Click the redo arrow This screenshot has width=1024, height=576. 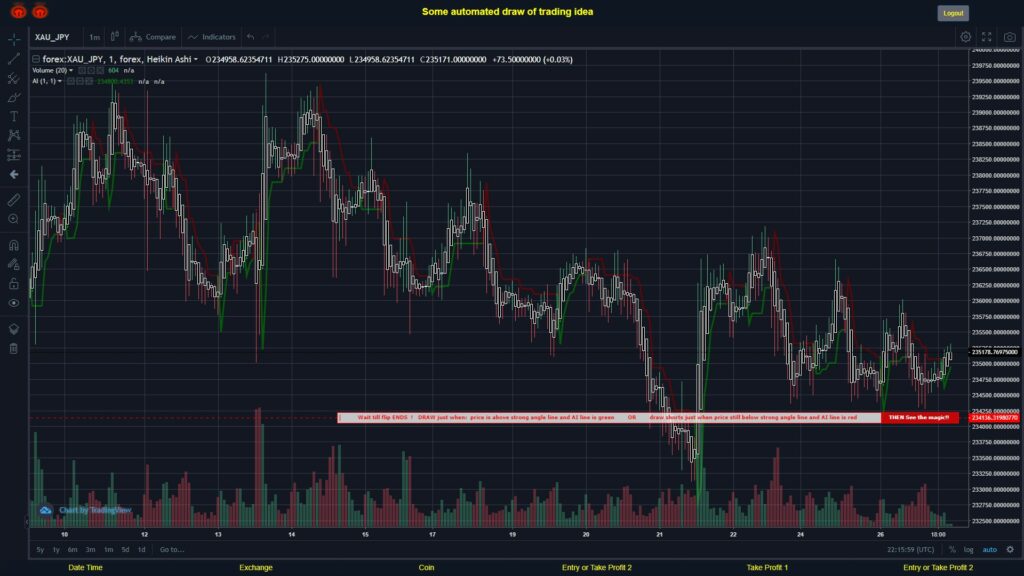tap(266, 37)
